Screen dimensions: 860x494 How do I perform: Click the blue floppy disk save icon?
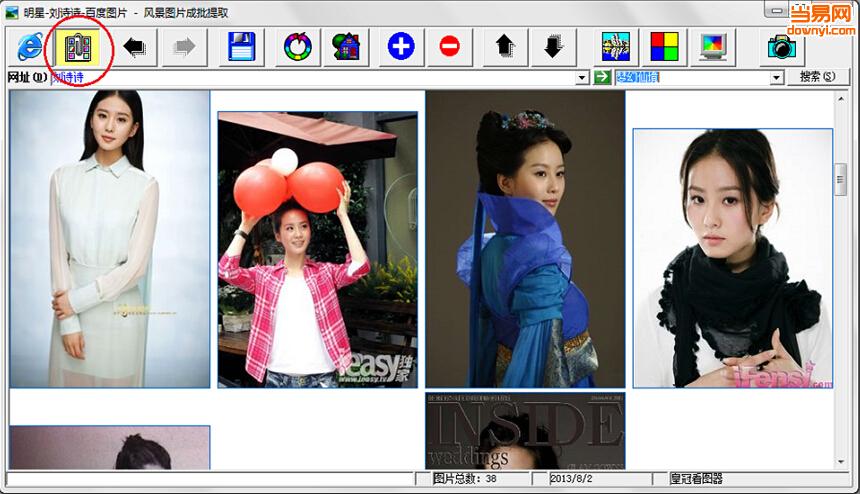pos(242,47)
